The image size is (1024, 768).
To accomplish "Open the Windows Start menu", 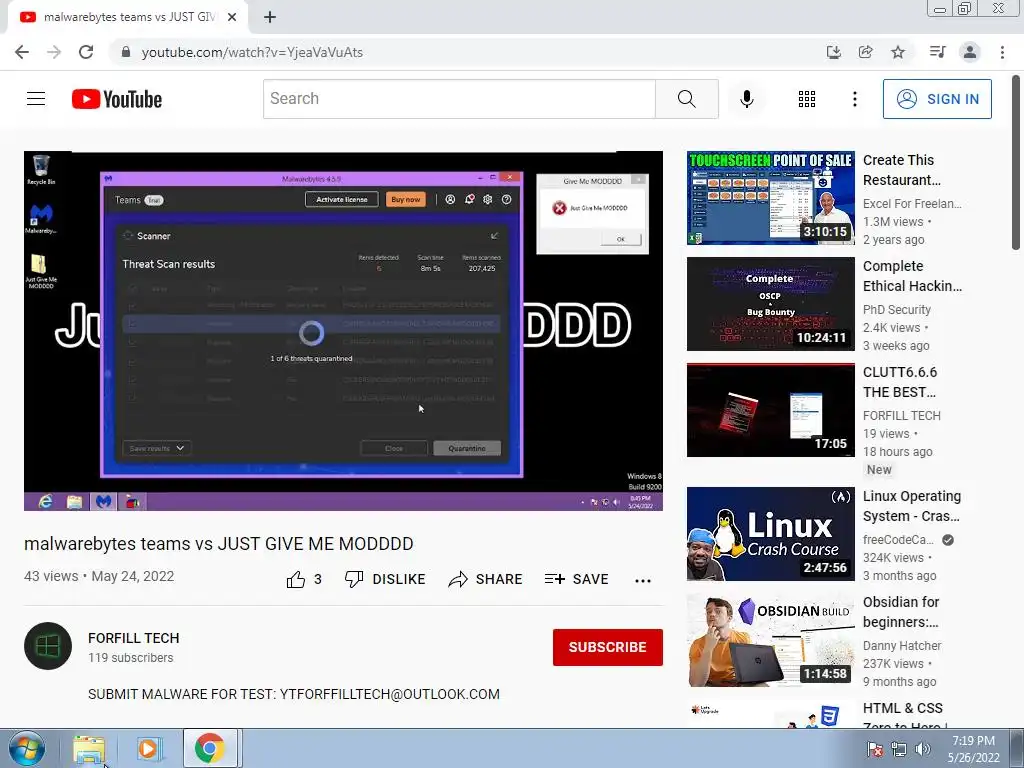I will coord(27,748).
